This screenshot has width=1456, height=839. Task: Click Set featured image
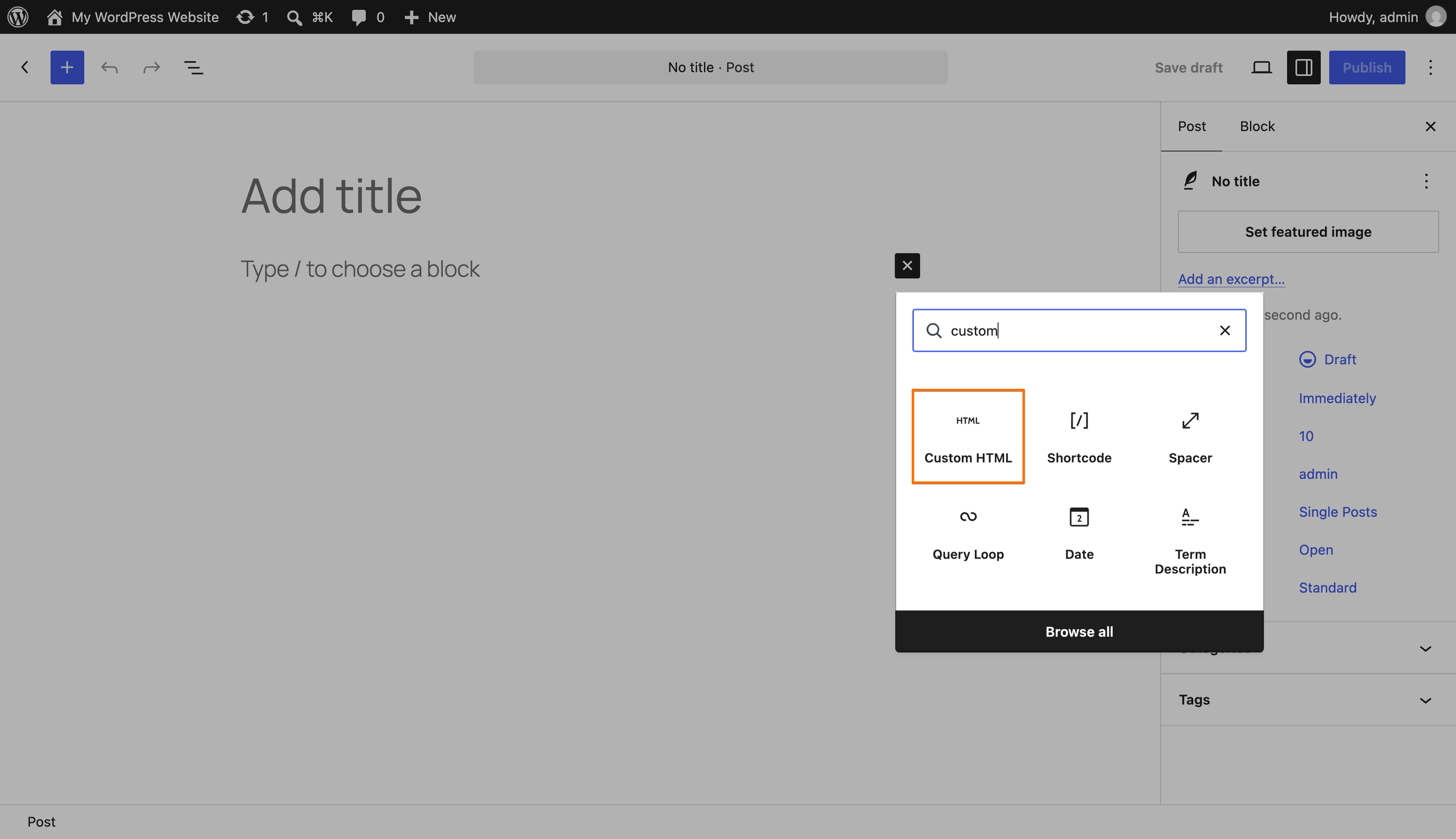click(x=1308, y=232)
